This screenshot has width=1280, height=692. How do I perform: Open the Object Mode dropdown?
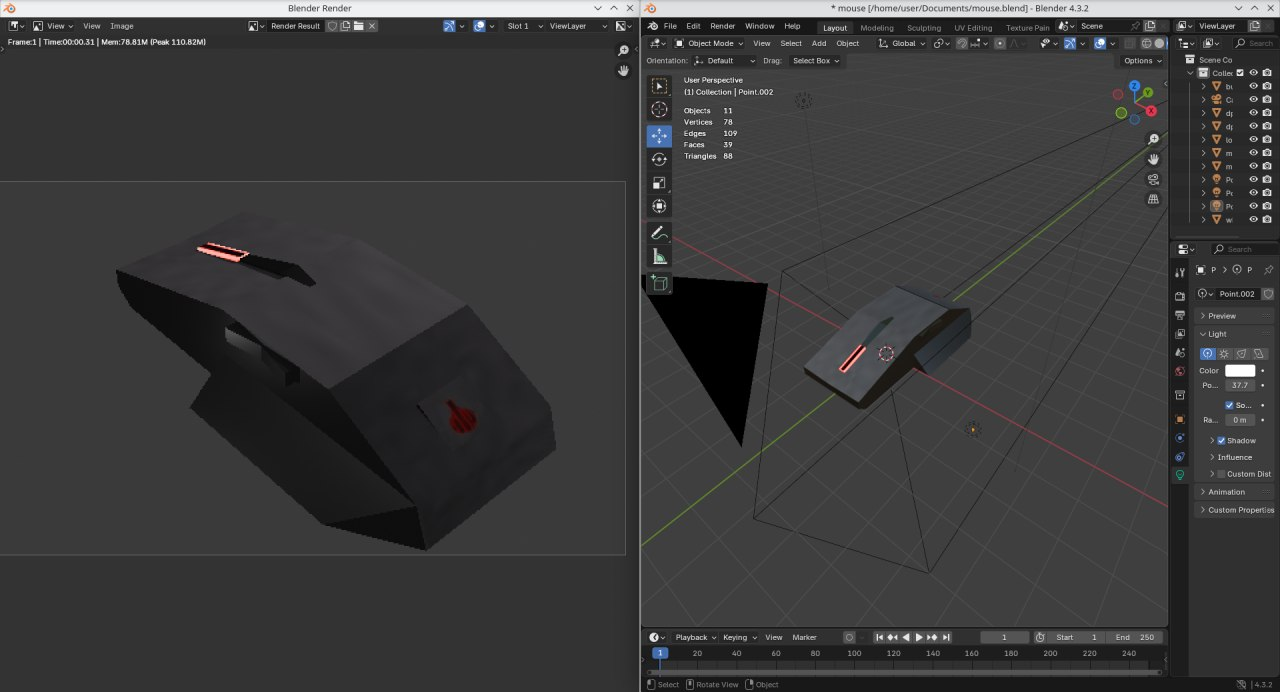(709, 43)
